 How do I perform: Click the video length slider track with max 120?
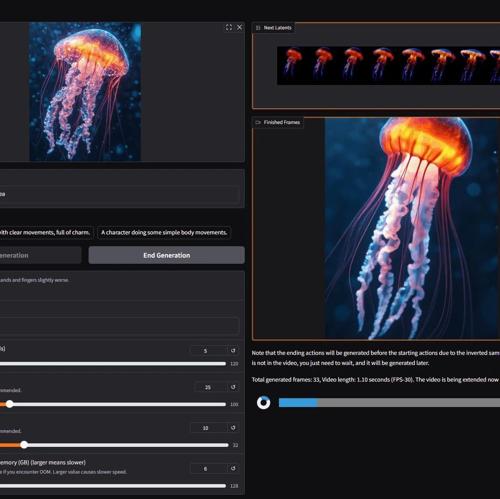click(x=113, y=363)
